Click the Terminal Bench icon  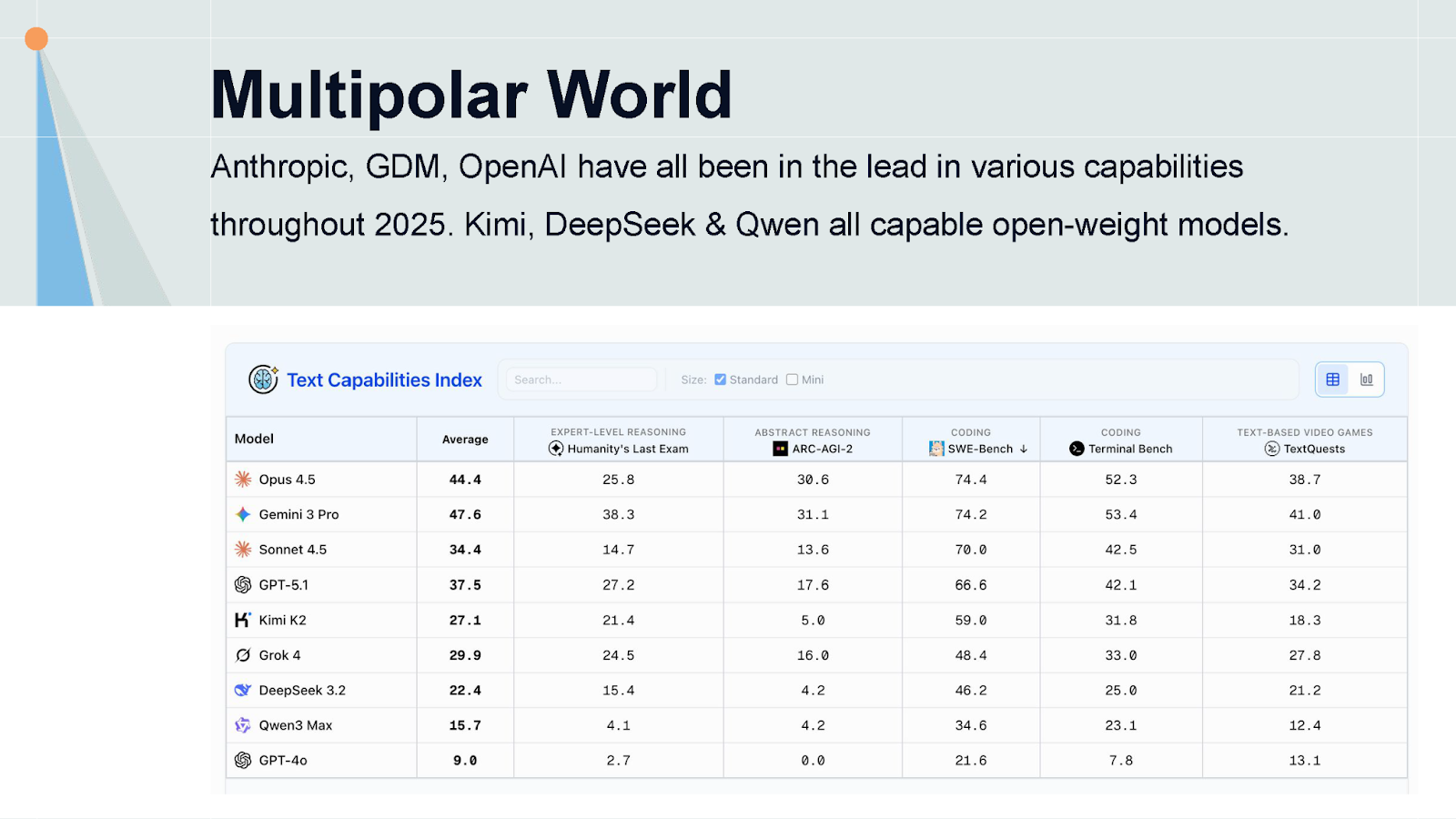(x=1077, y=449)
